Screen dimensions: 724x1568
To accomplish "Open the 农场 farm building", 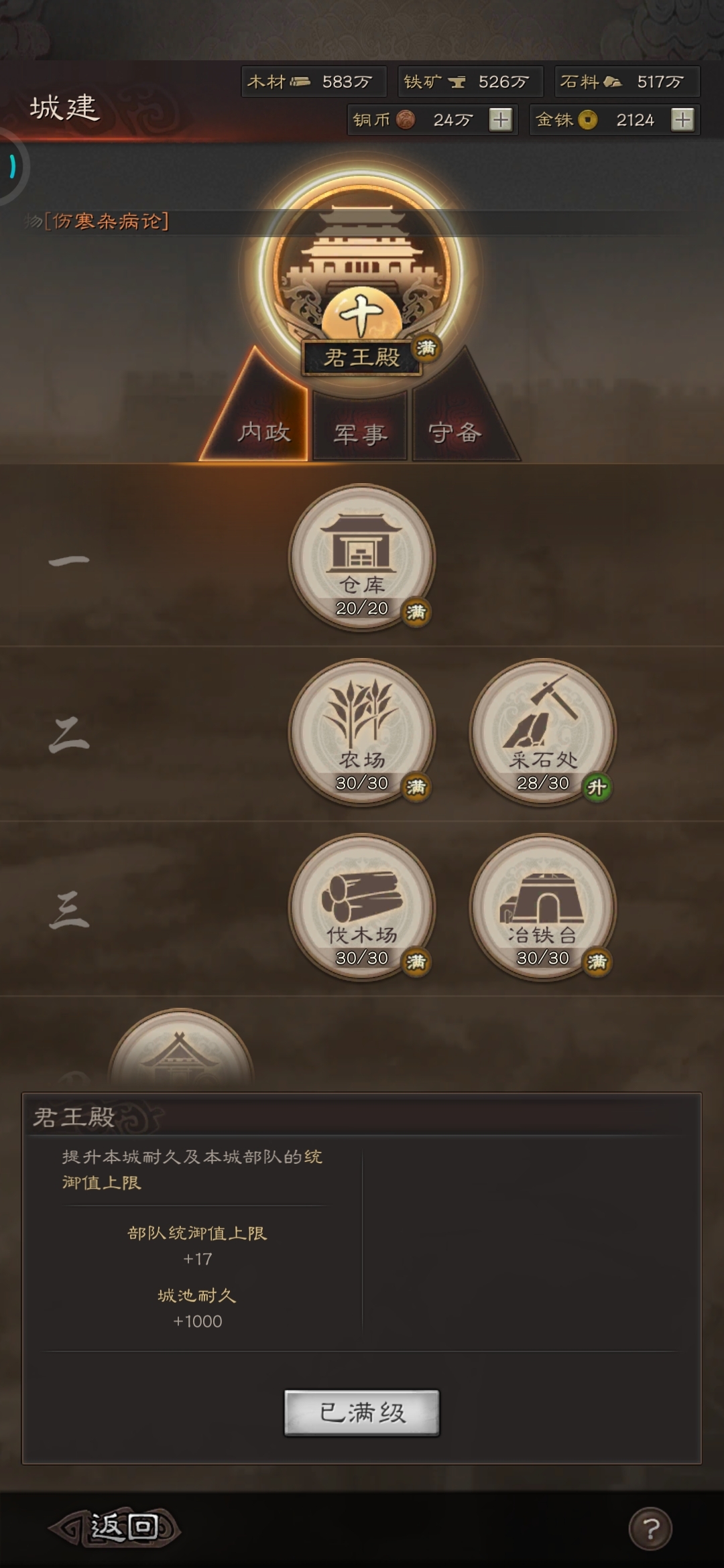I will [362, 732].
